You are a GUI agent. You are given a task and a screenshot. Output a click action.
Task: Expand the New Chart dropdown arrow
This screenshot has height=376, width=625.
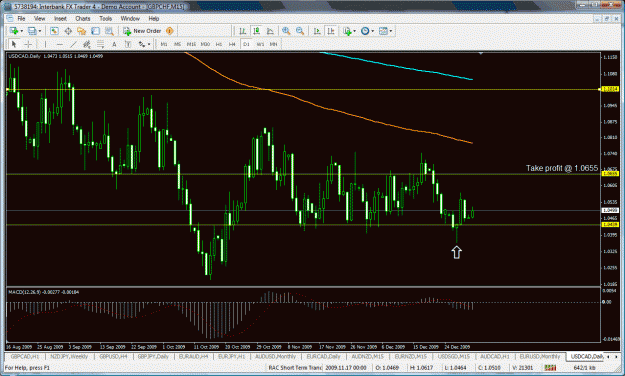(x=21, y=31)
